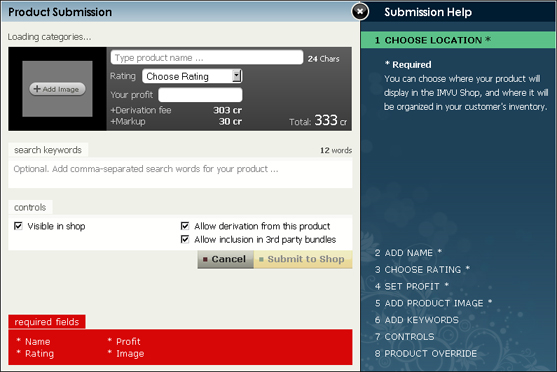Focus the product name input field
This screenshot has width=557, height=372.
coord(207,58)
